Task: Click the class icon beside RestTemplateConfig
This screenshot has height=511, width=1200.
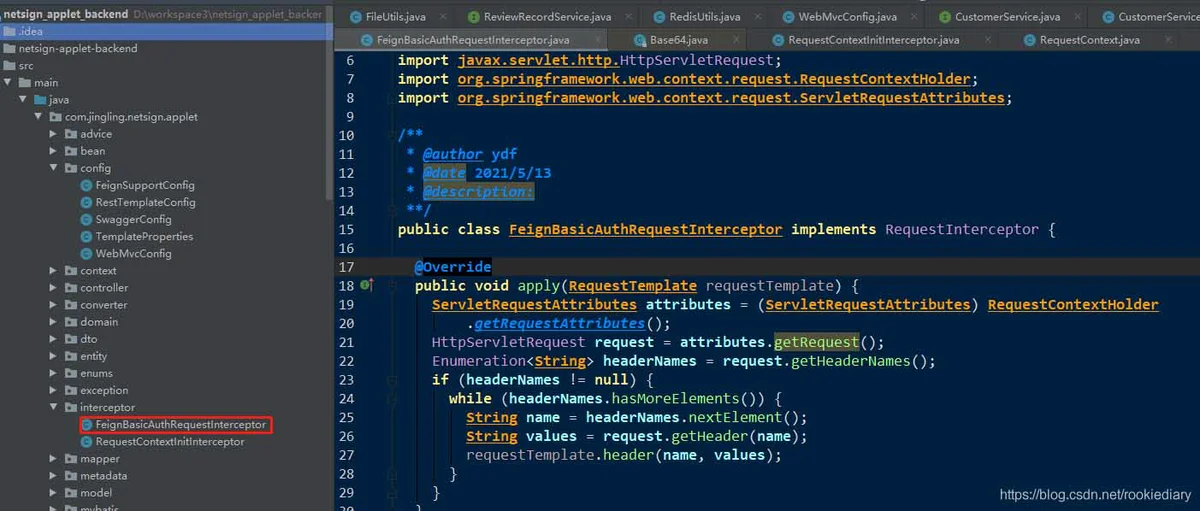Action: 86,203
